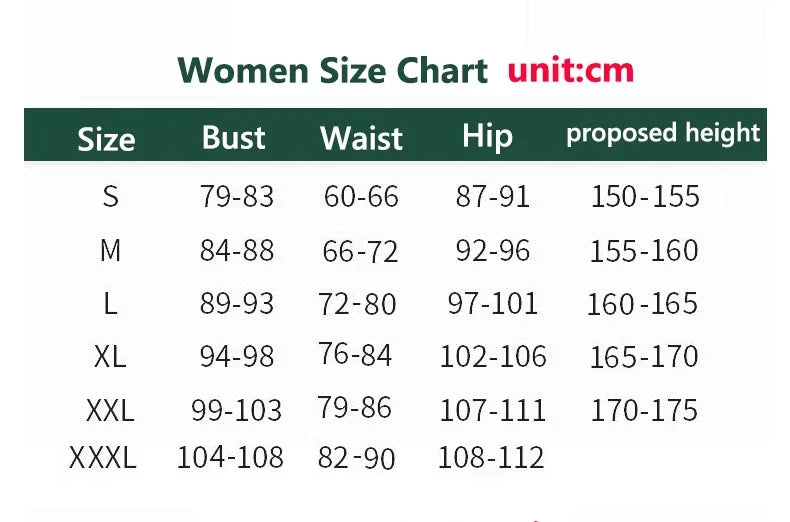Click hip value 97-101

pyautogui.click(x=493, y=303)
